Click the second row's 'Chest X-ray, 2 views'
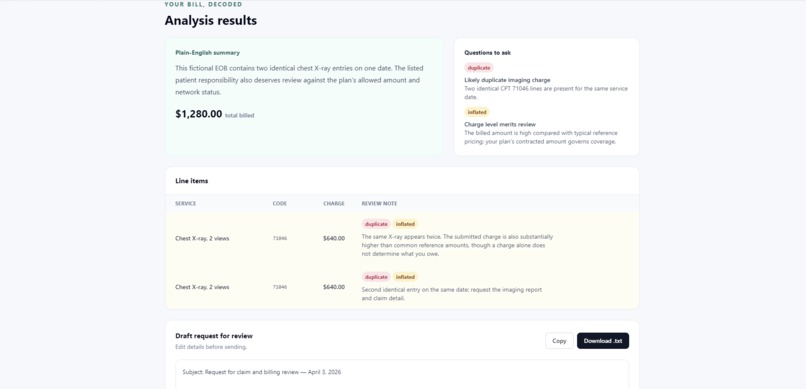This screenshot has height=389, width=806. [x=202, y=287]
